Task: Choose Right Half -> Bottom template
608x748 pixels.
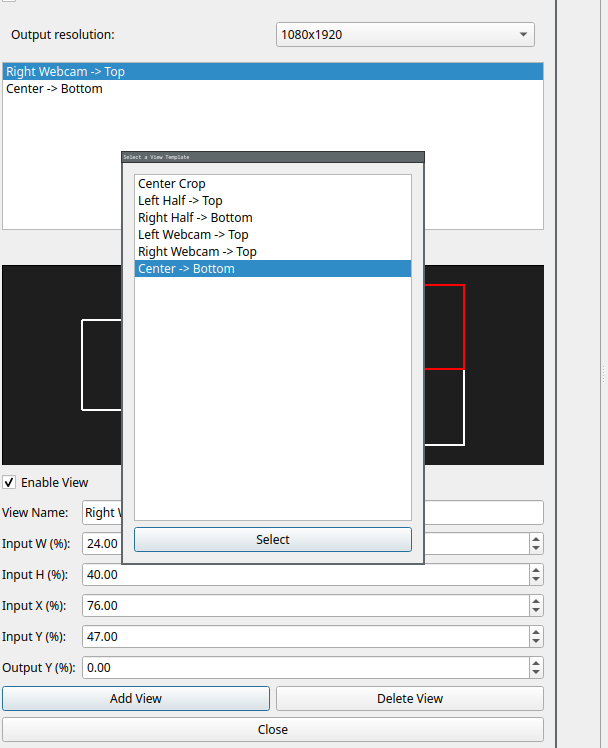Action: [x=195, y=218]
